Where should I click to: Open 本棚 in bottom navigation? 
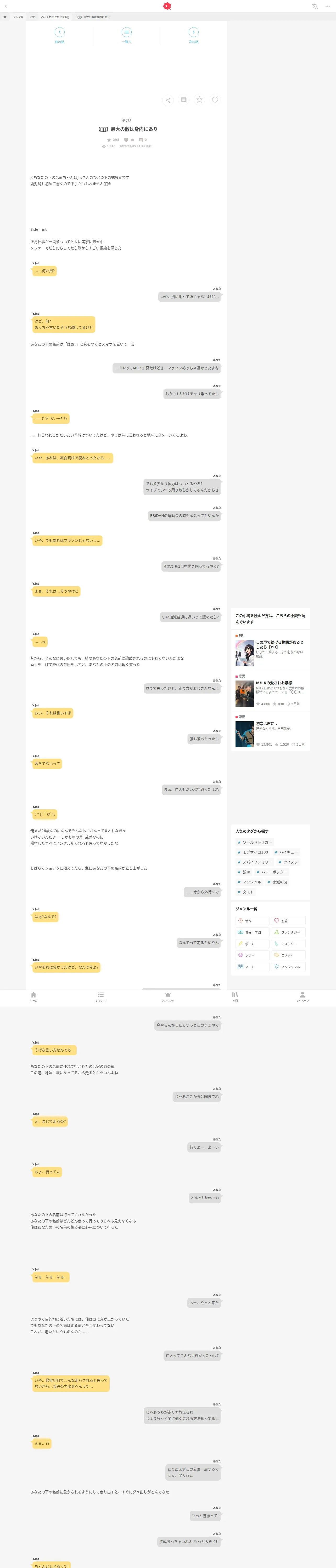tap(235, 996)
